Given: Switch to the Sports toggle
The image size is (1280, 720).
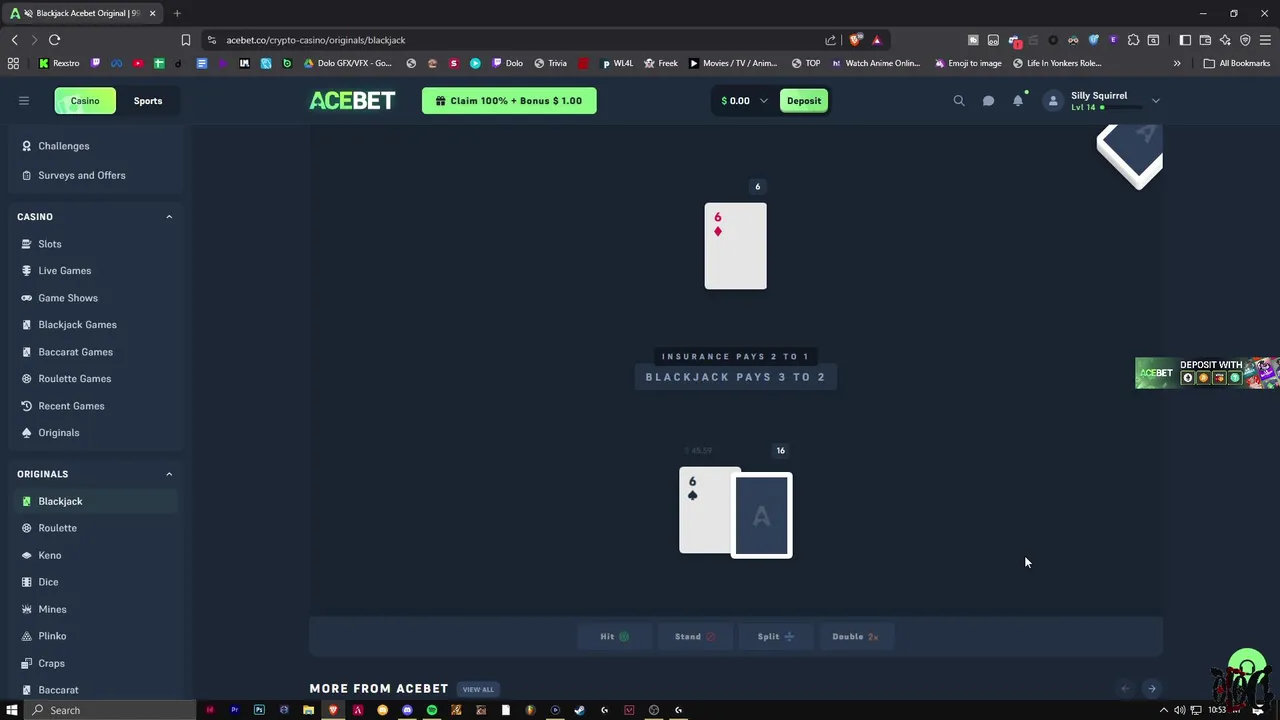Looking at the screenshot, I should (x=148, y=101).
